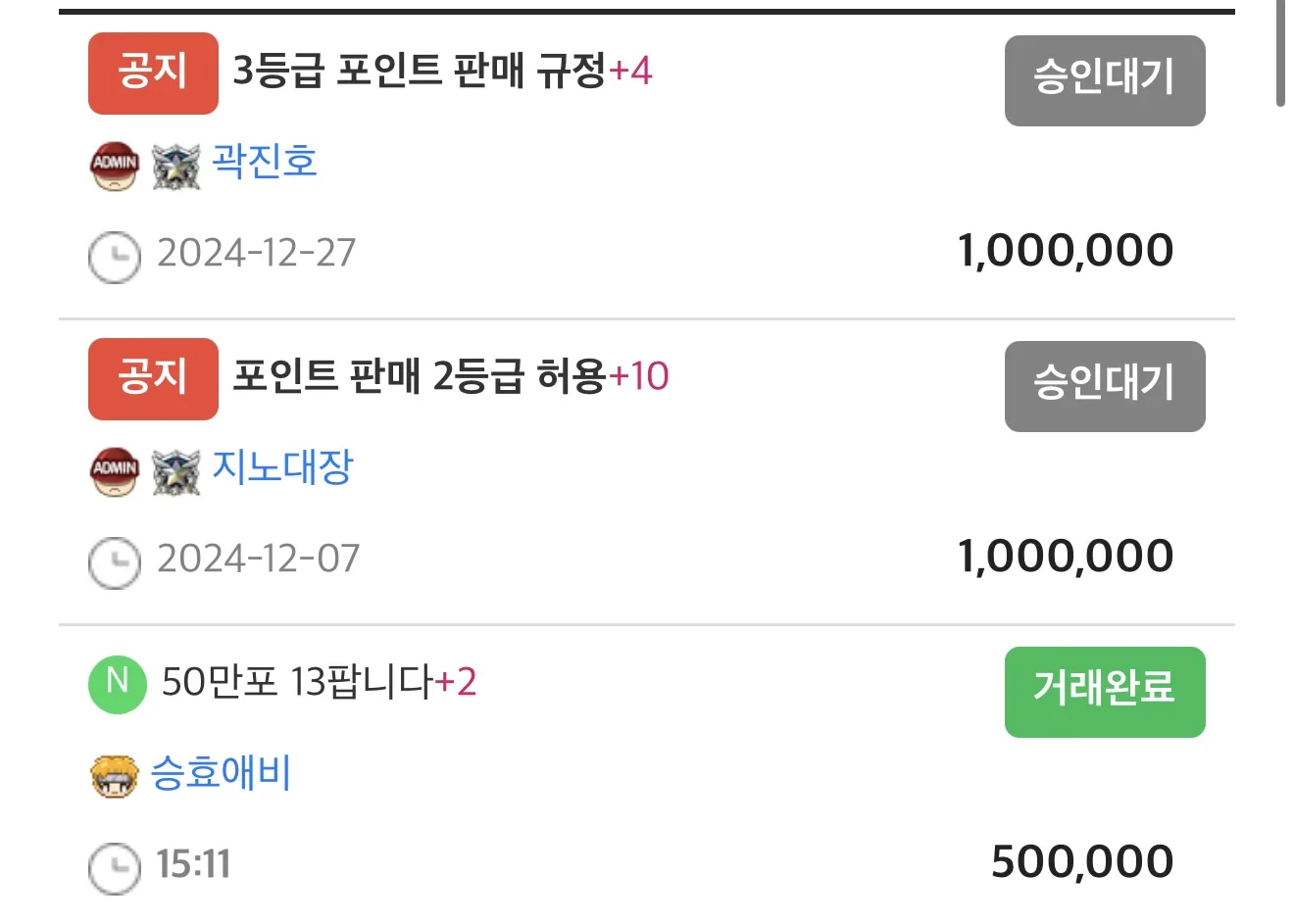
Task: Open author profile 지노대장
Action: pyautogui.click(x=282, y=467)
